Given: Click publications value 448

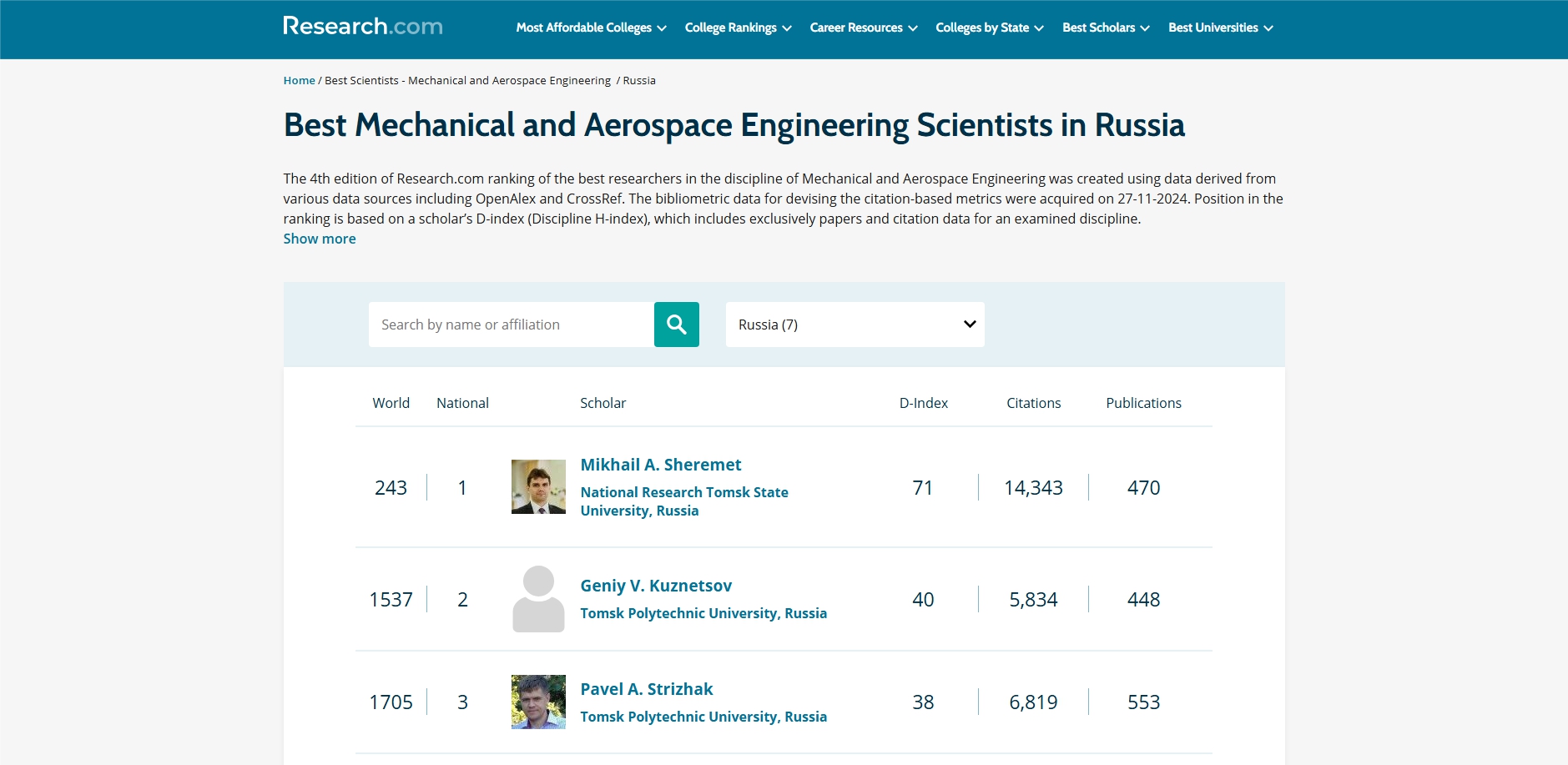Looking at the screenshot, I should (x=1143, y=600).
